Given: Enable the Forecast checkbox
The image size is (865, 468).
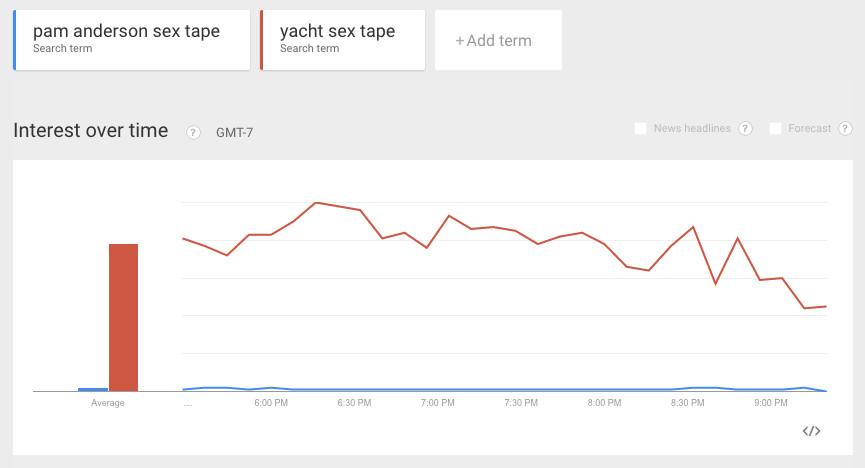Looking at the screenshot, I should [x=775, y=129].
